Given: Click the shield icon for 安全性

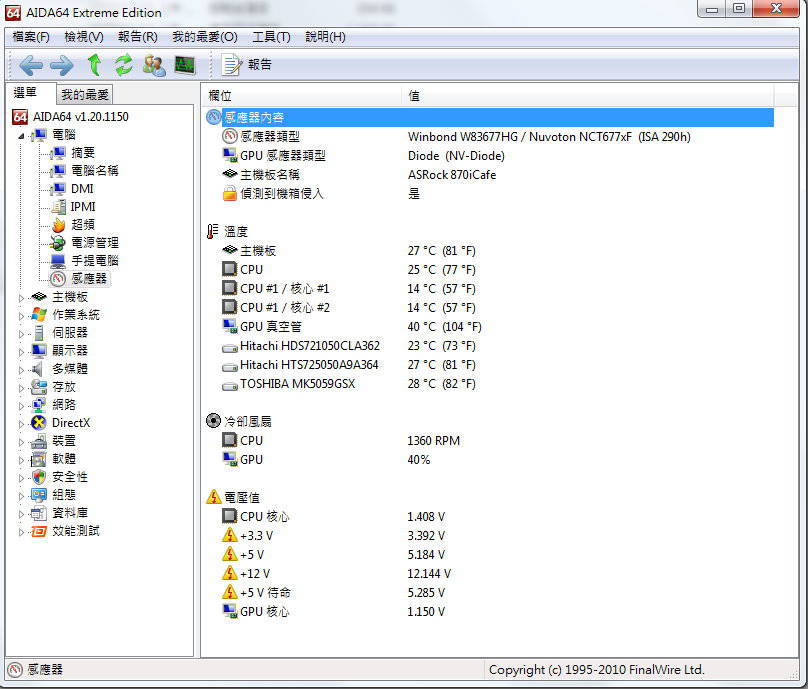Looking at the screenshot, I should pyautogui.click(x=39, y=477).
